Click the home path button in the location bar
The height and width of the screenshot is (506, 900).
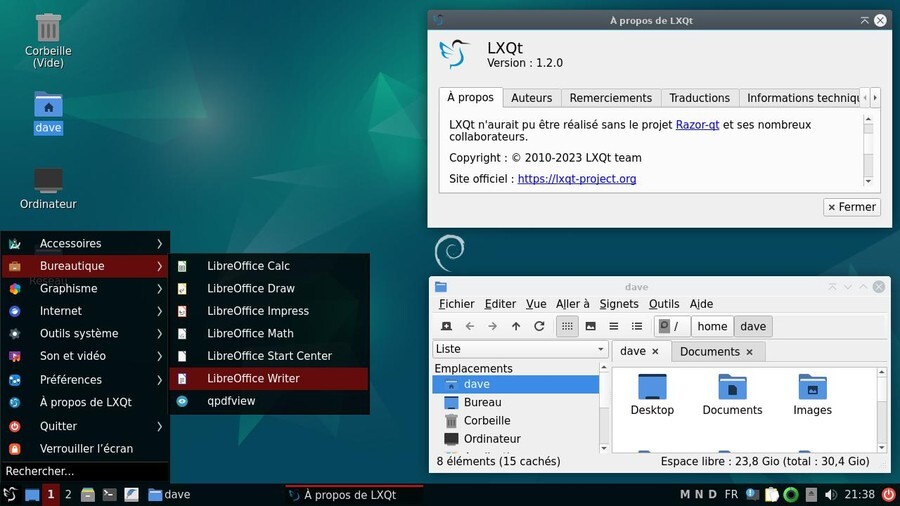(x=712, y=326)
